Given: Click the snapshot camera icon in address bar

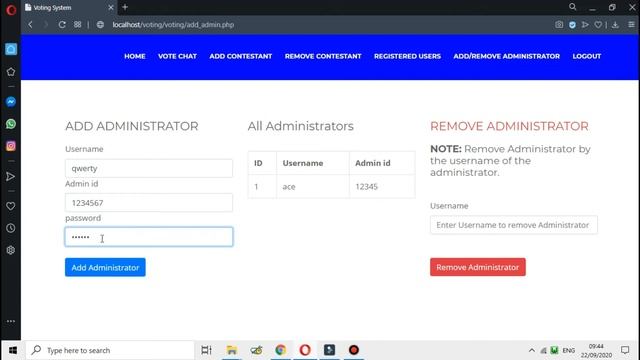Looking at the screenshot, I should [559, 24].
